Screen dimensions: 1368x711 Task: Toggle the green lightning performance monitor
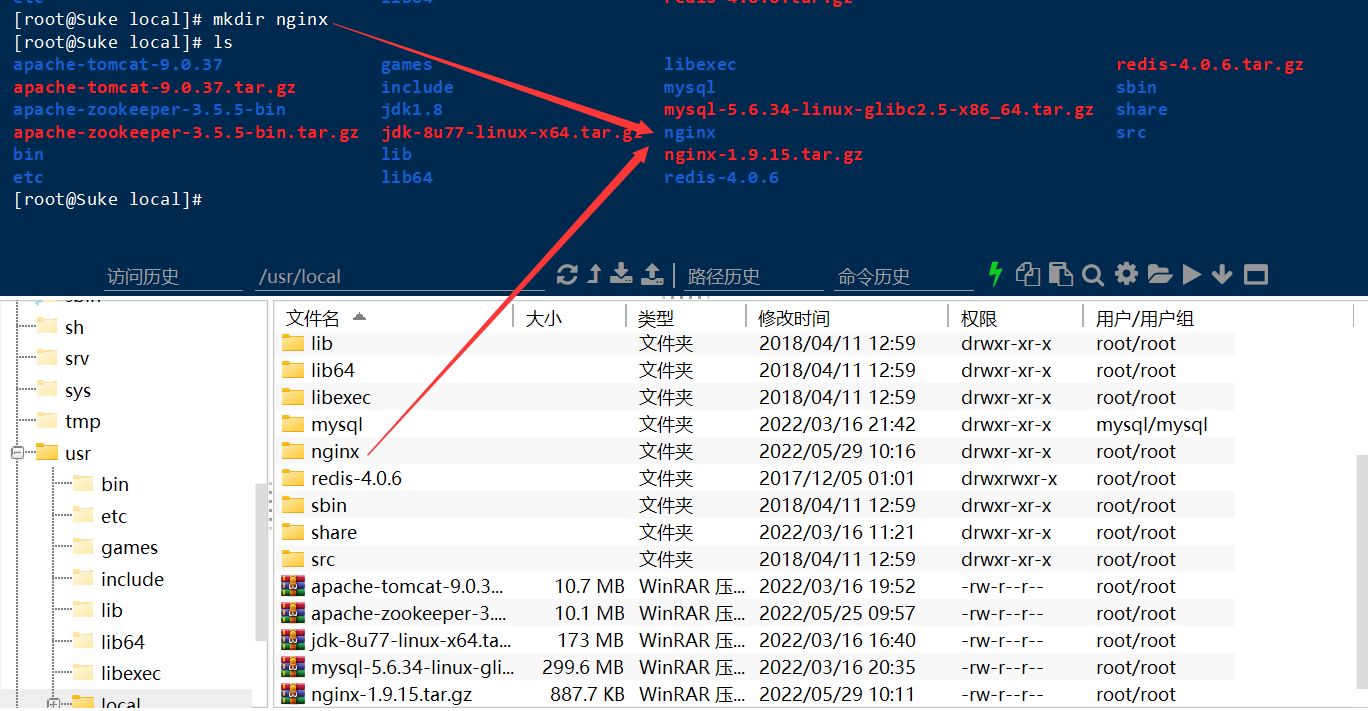pos(996,274)
